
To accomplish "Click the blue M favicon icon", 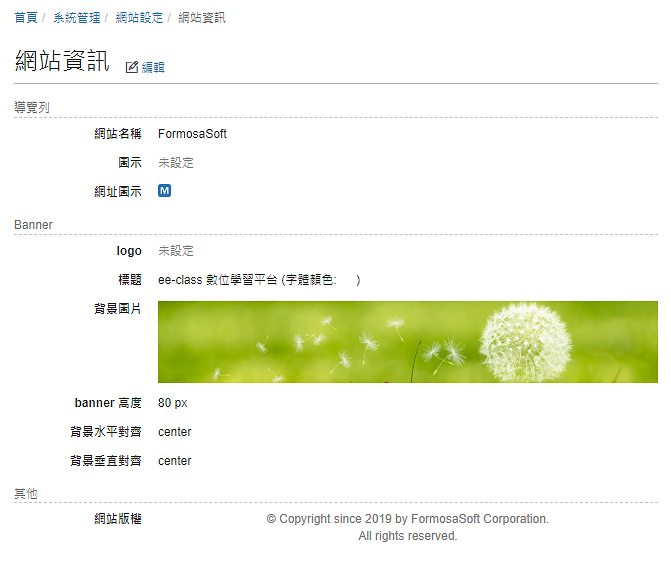I will tap(164, 190).
